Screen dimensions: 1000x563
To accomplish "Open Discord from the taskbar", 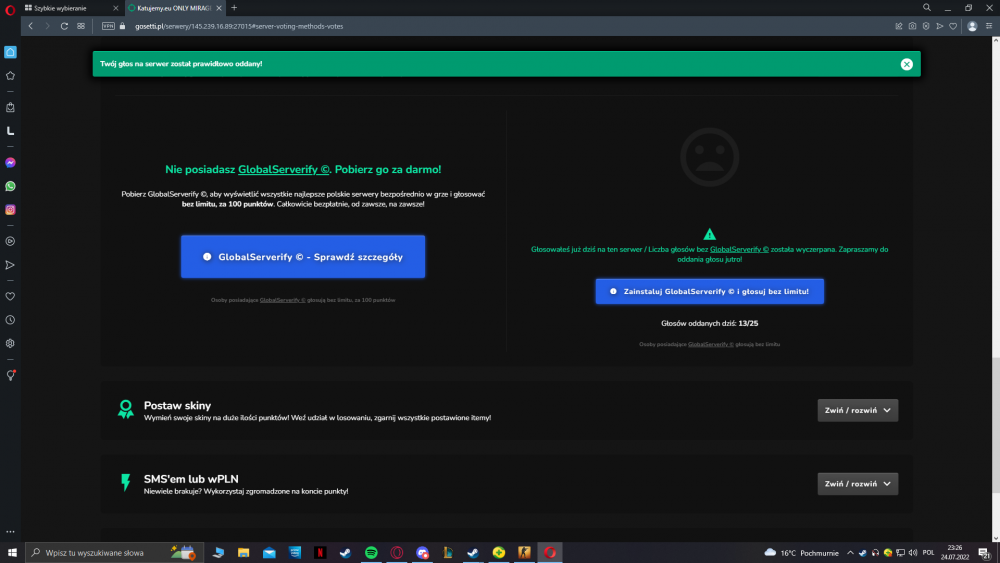I will pyautogui.click(x=422, y=553).
